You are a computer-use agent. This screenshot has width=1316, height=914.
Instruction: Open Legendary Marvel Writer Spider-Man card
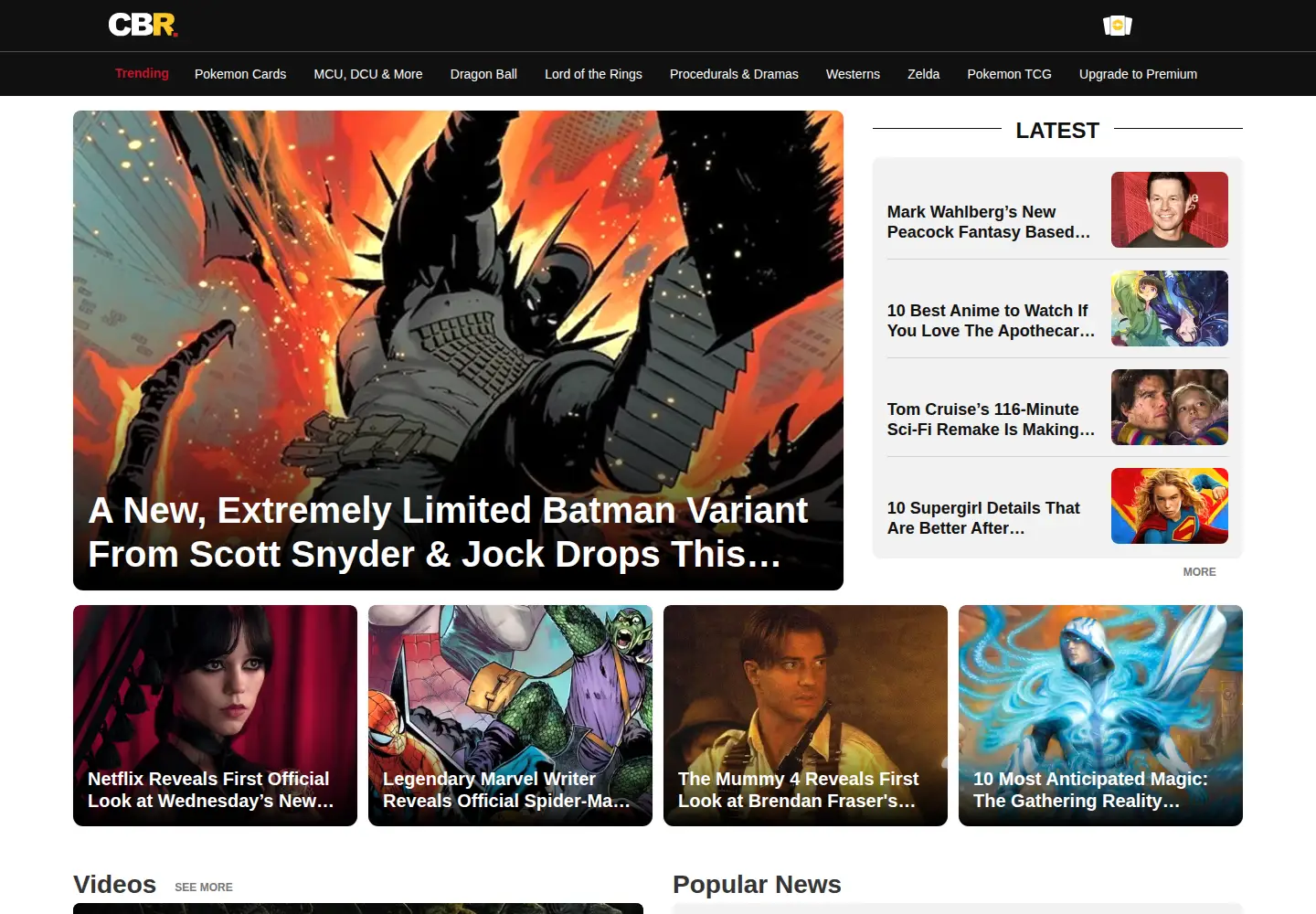[x=510, y=716]
